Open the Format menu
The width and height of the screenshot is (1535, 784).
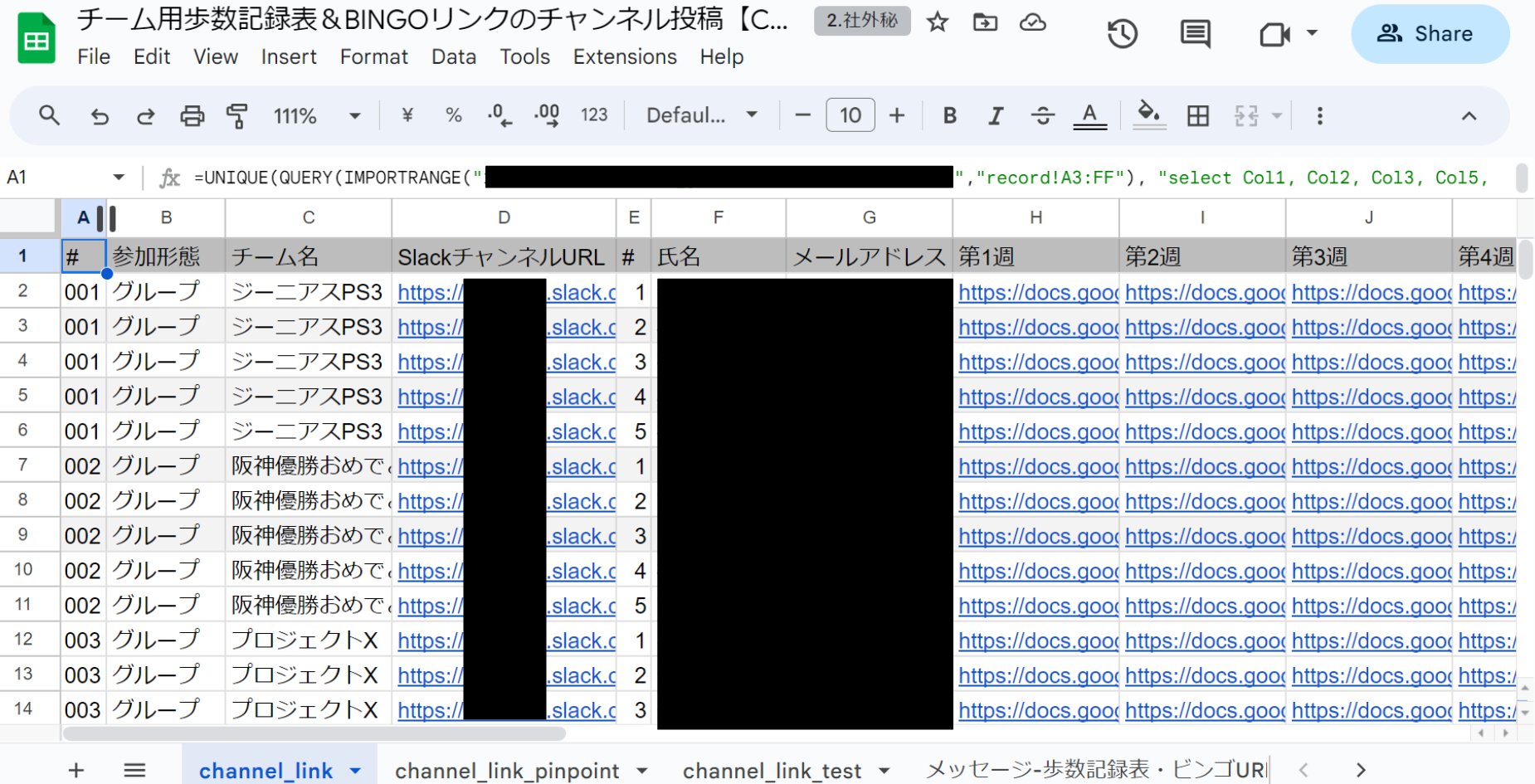pos(373,56)
